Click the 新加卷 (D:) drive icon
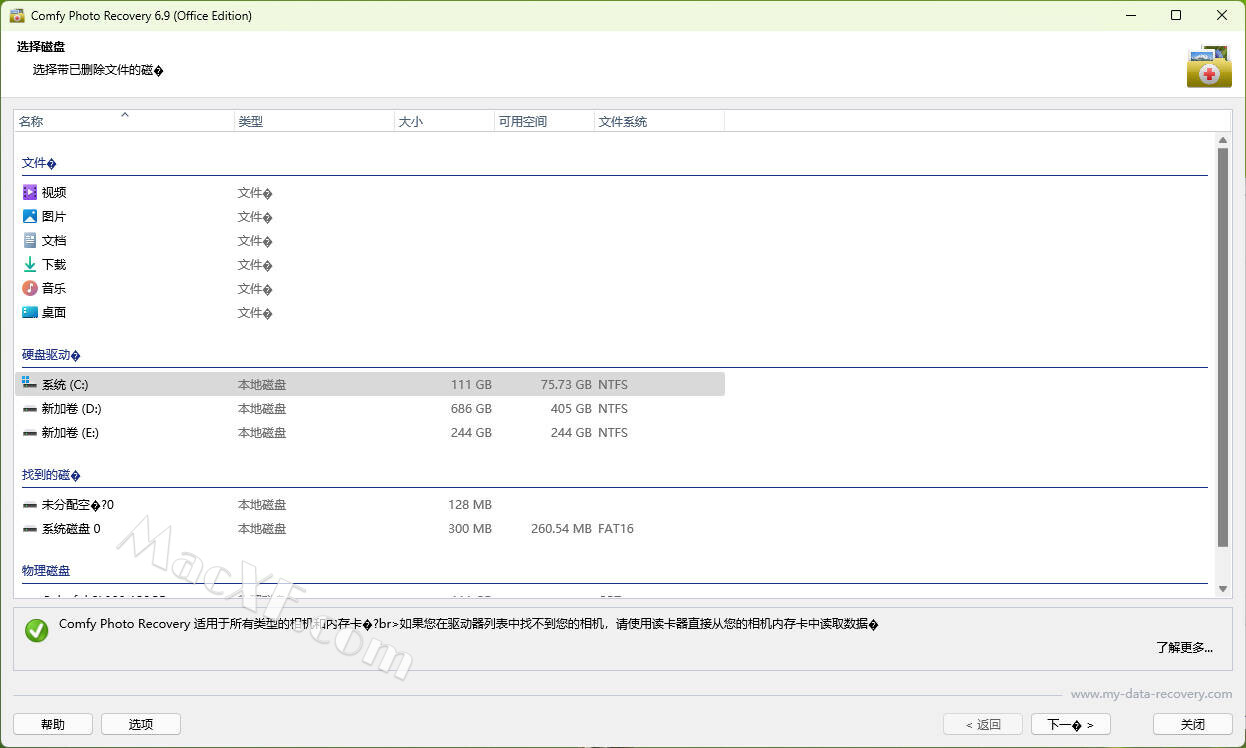 click(30, 408)
